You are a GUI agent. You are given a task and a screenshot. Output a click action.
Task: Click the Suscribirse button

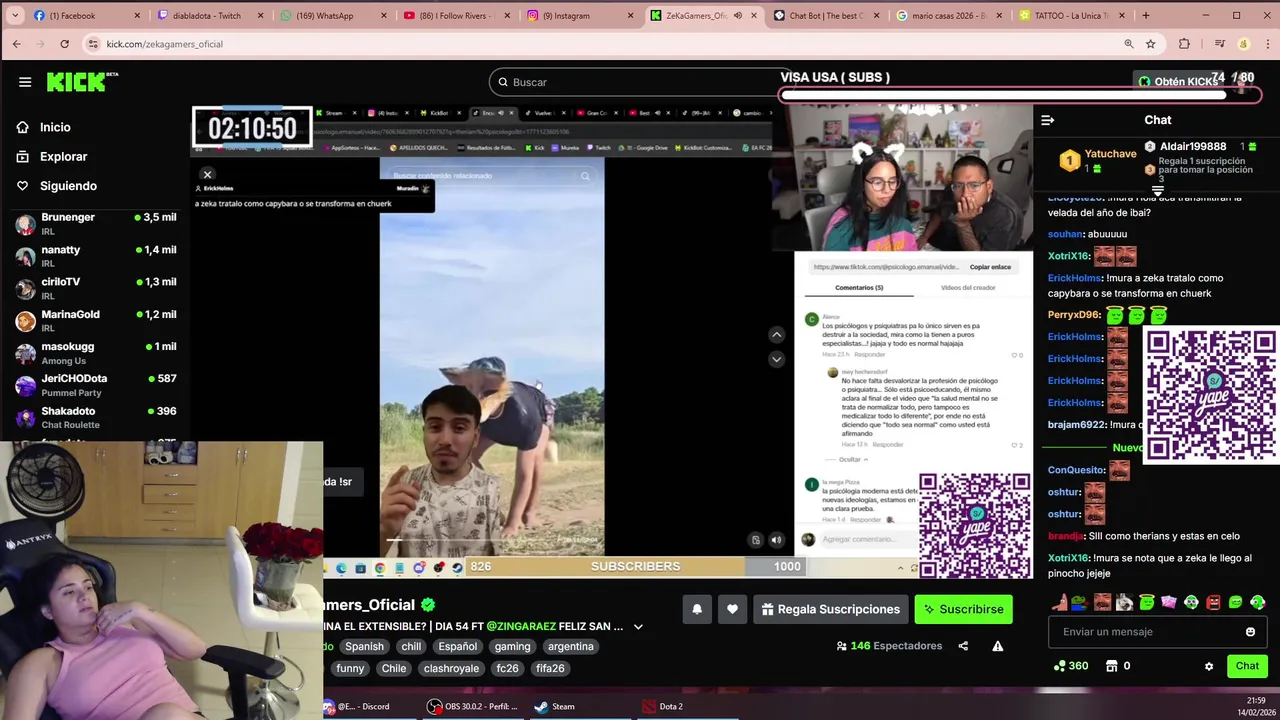[963, 609]
